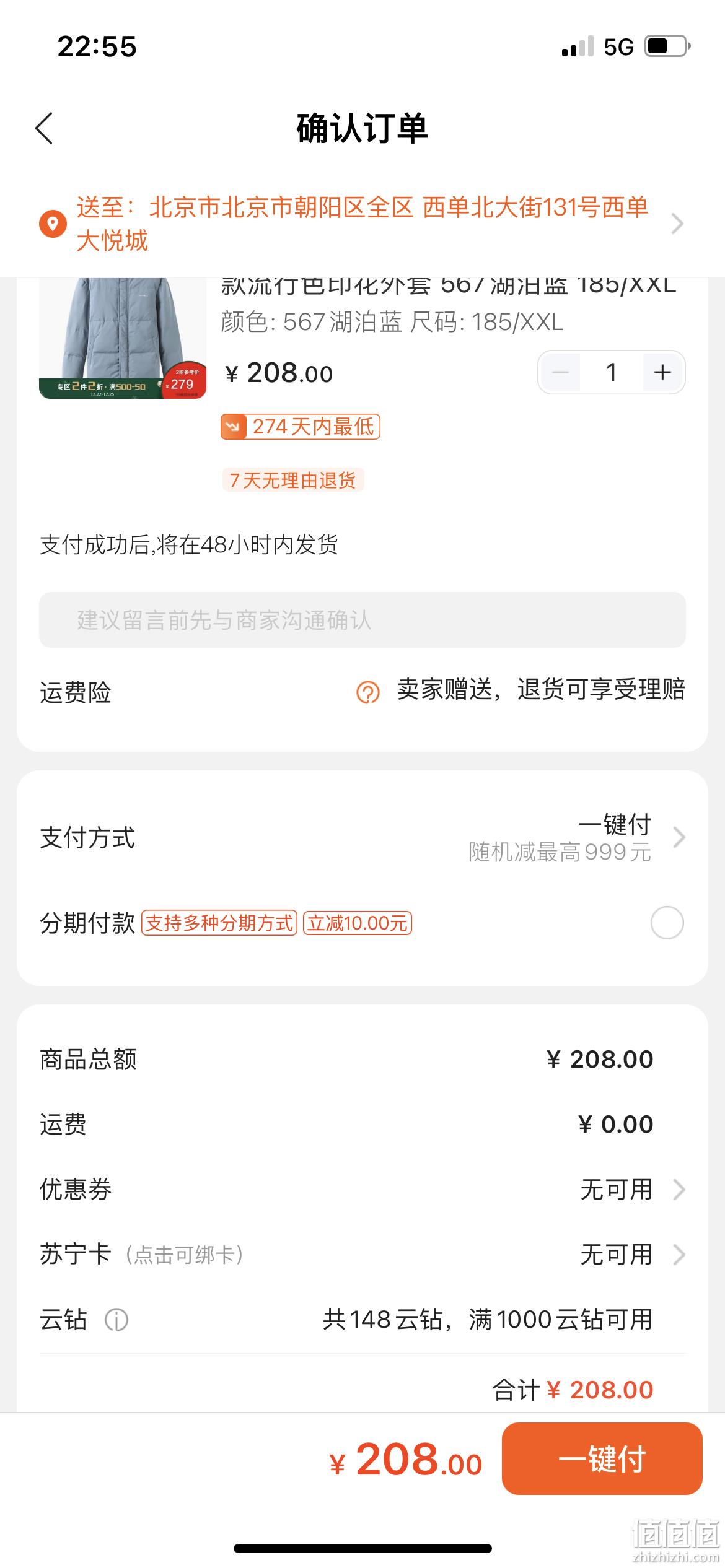Increase quantity with the plus button
The image size is (725, 1568).
coord(662,372)
